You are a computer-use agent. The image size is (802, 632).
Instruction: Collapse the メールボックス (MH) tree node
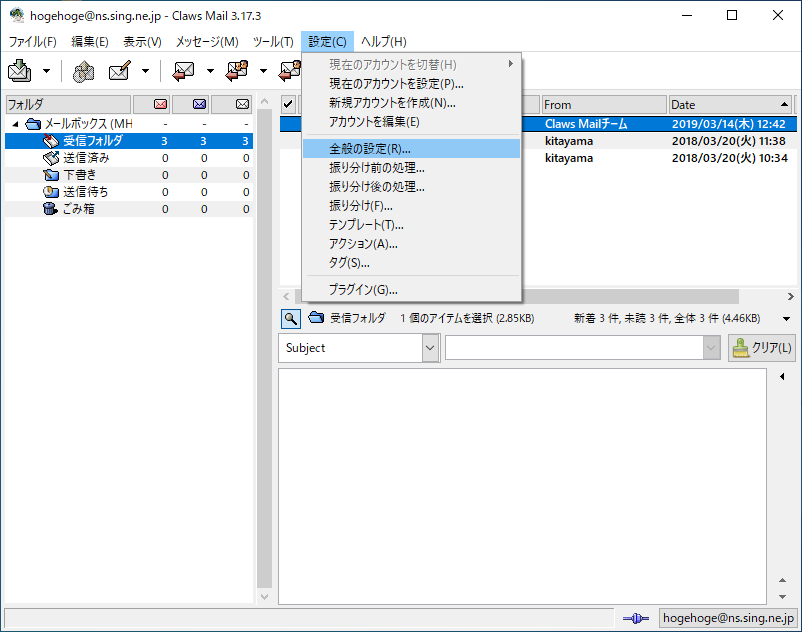(x=15, y=124)
